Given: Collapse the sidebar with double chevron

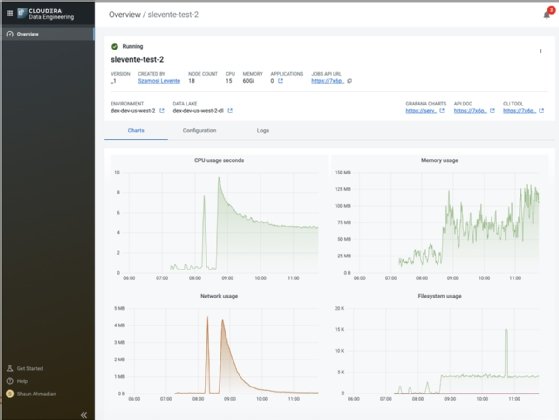Looking at the screenshot, I should click(84, 415).
